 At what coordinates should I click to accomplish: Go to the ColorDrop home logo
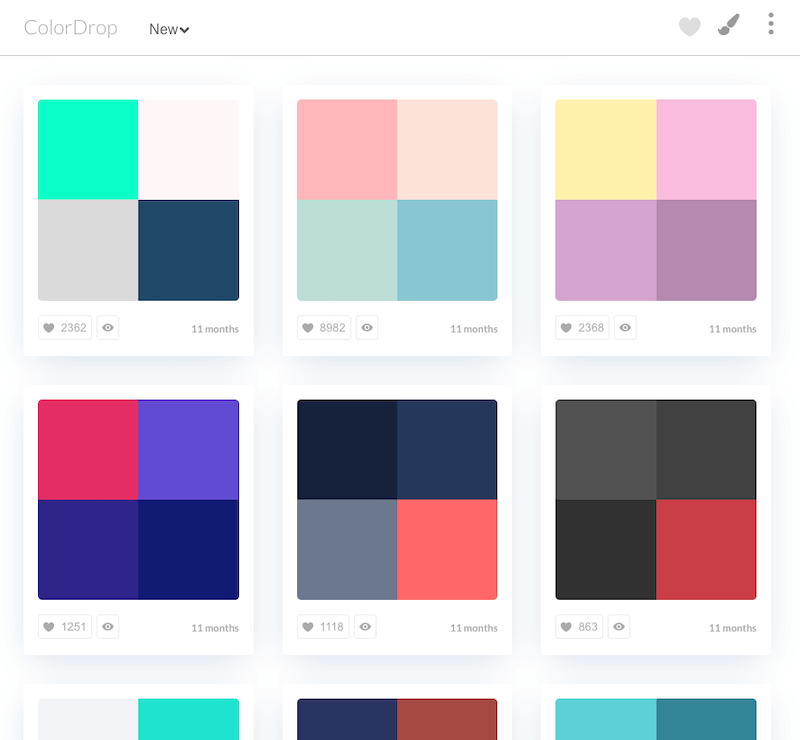pos(71,28)
